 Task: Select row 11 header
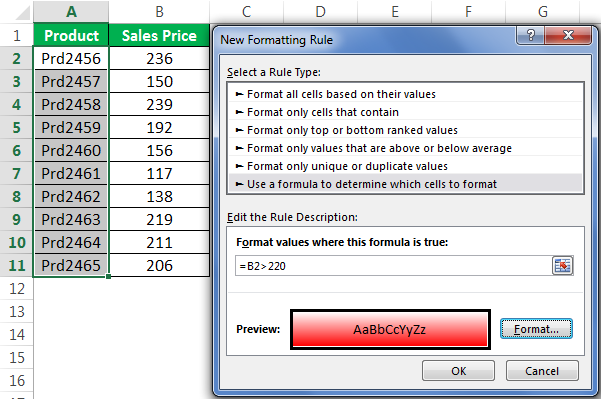pyautogui.click(x=16, y=265)
